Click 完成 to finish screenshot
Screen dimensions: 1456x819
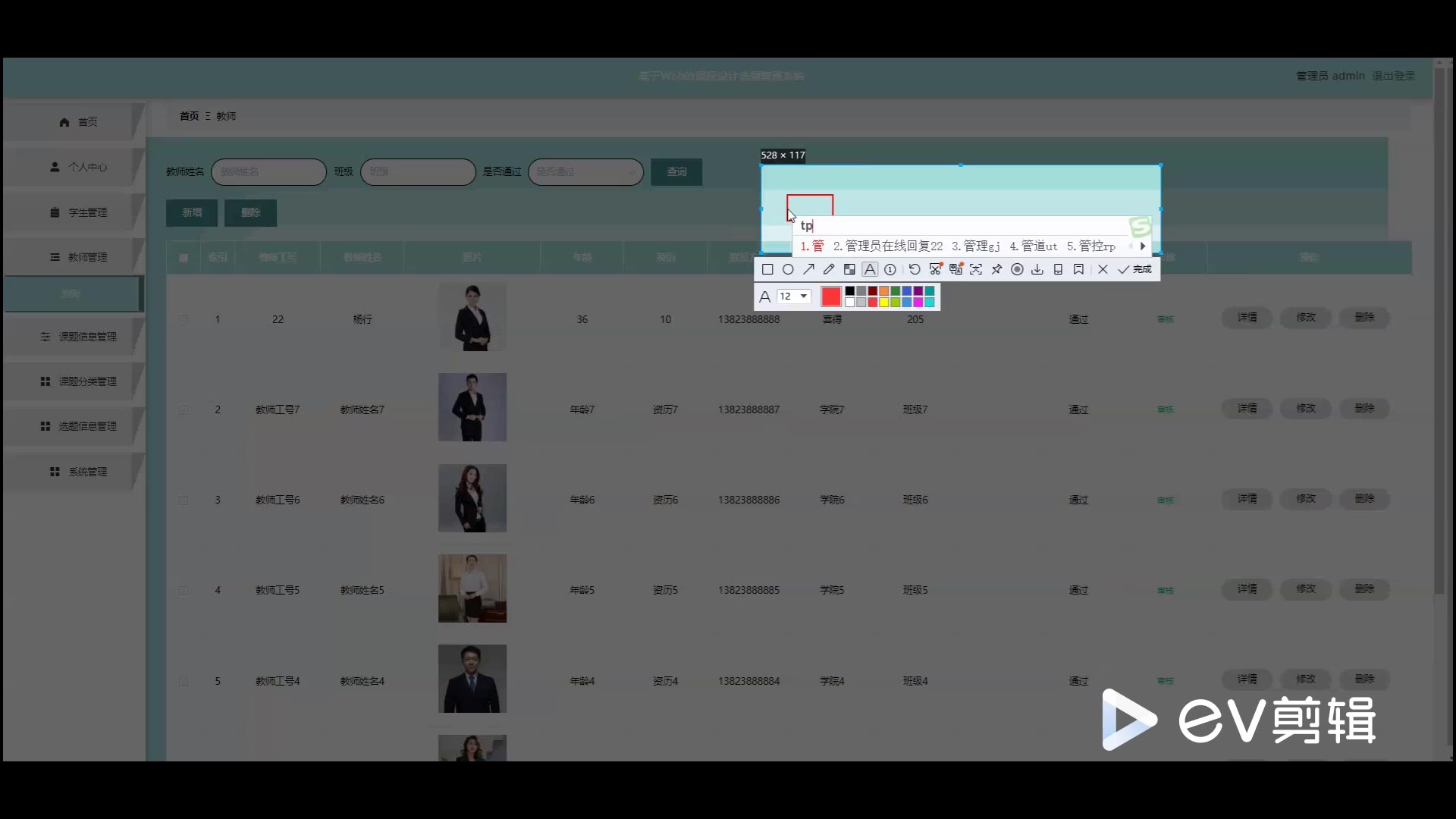[1135, 269]
